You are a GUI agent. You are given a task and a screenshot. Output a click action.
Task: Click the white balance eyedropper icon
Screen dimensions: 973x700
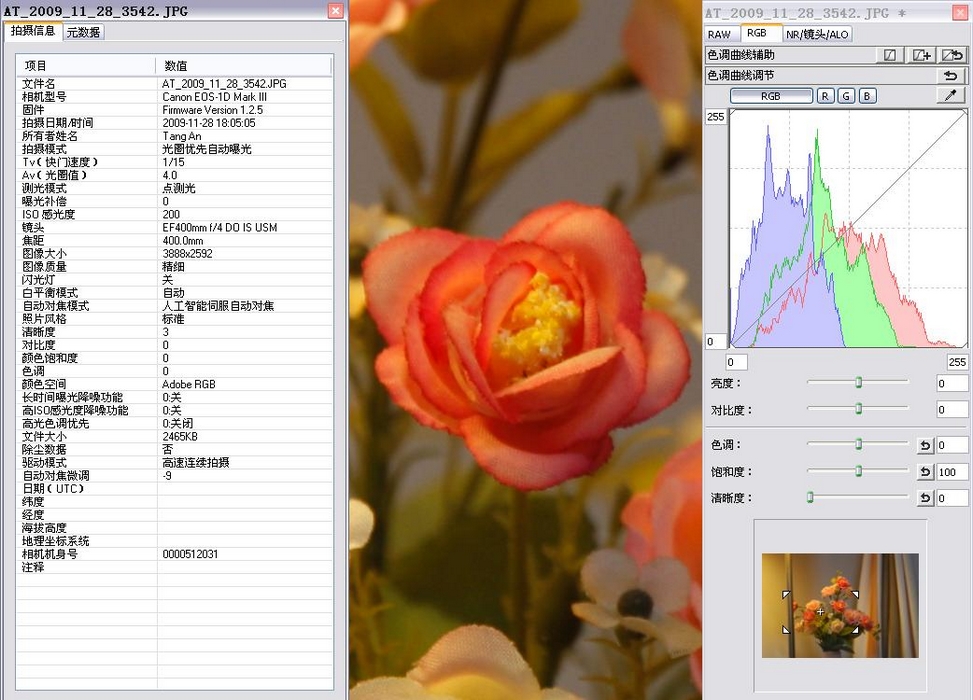951,96
